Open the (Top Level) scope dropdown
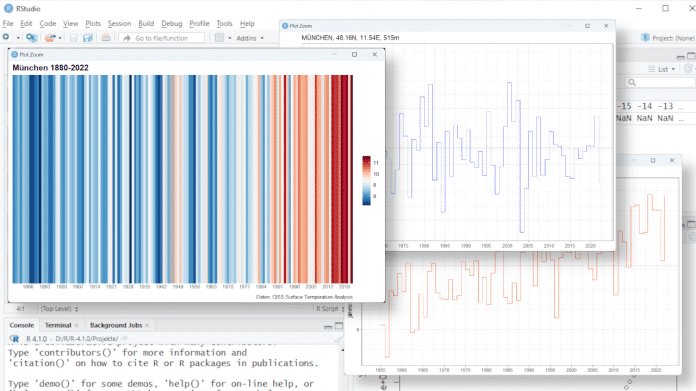Screen dimensions: 696x391 point(59,309)
